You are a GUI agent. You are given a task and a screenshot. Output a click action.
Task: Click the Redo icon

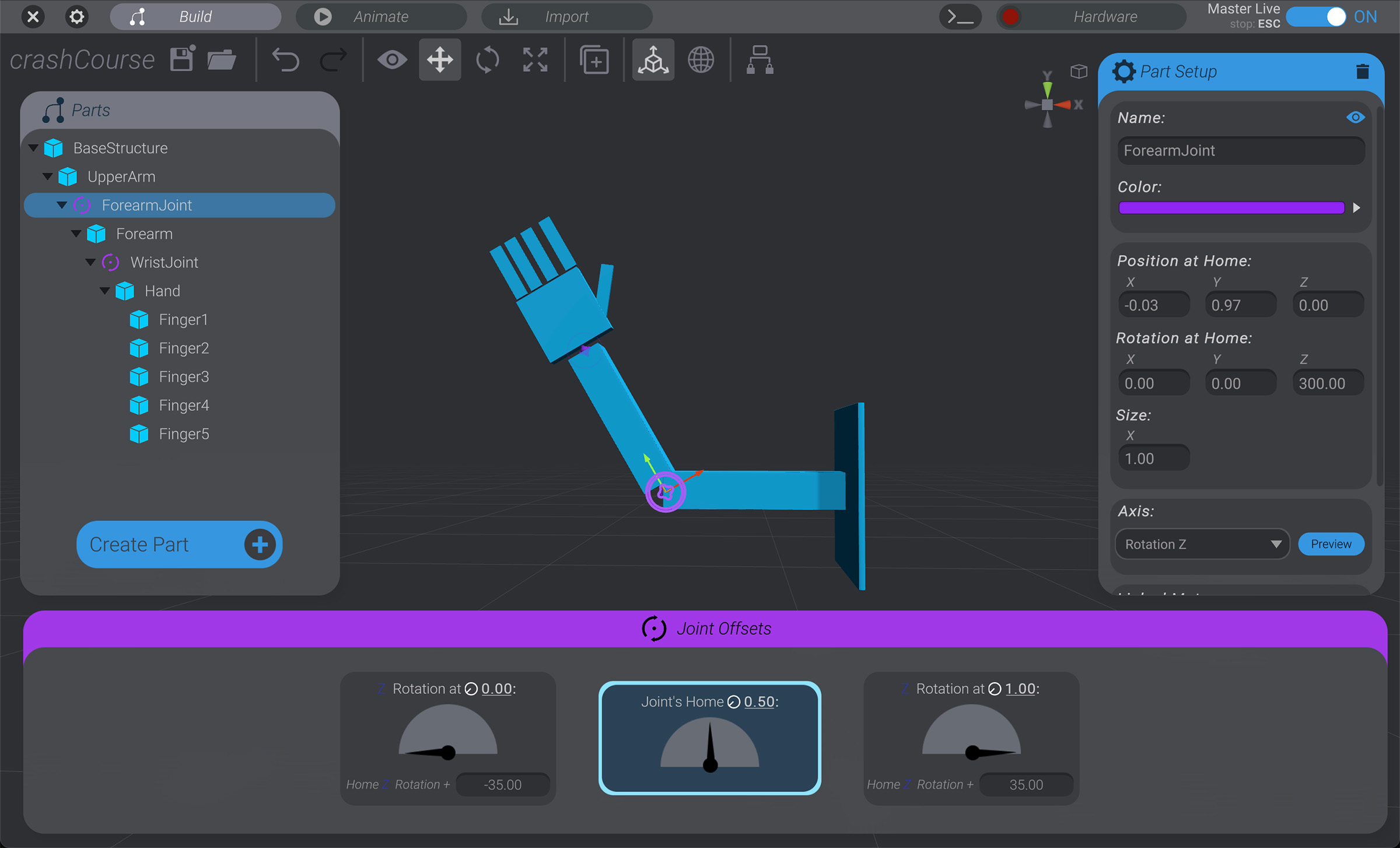[333, 59]
